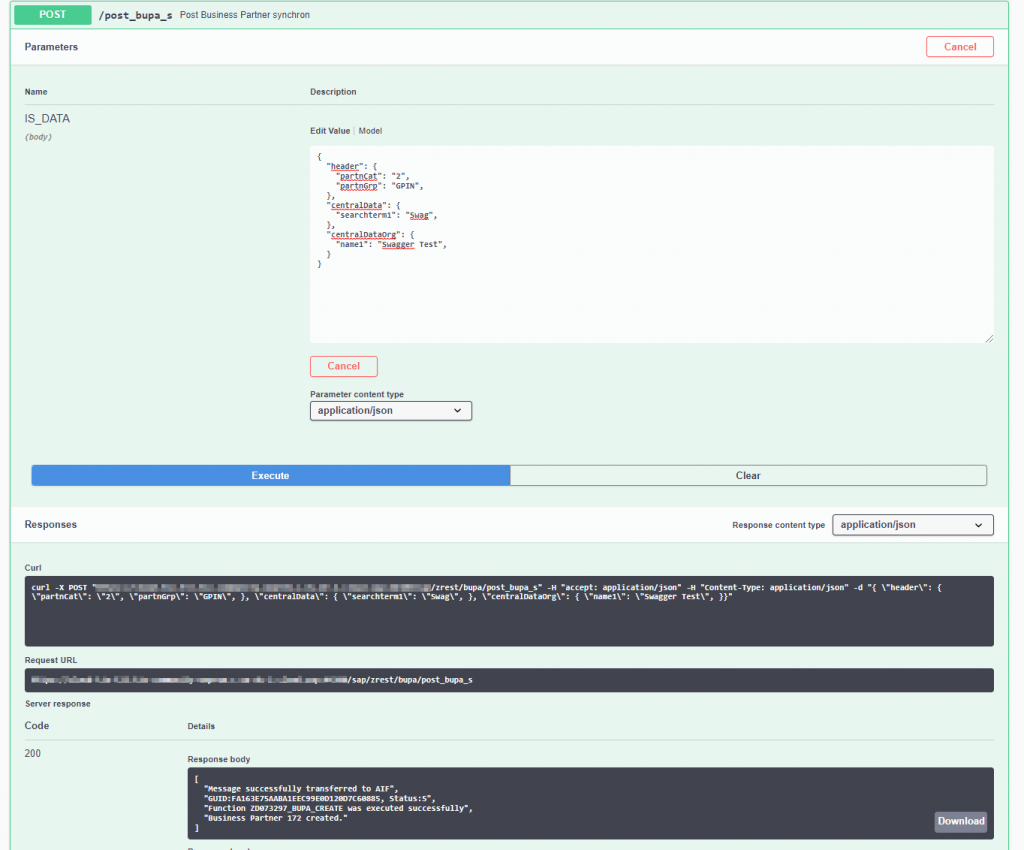Image resolution: width=1024 pixels, height=850 pixels.
Task: Download the response body
Action: click(961, 821)
